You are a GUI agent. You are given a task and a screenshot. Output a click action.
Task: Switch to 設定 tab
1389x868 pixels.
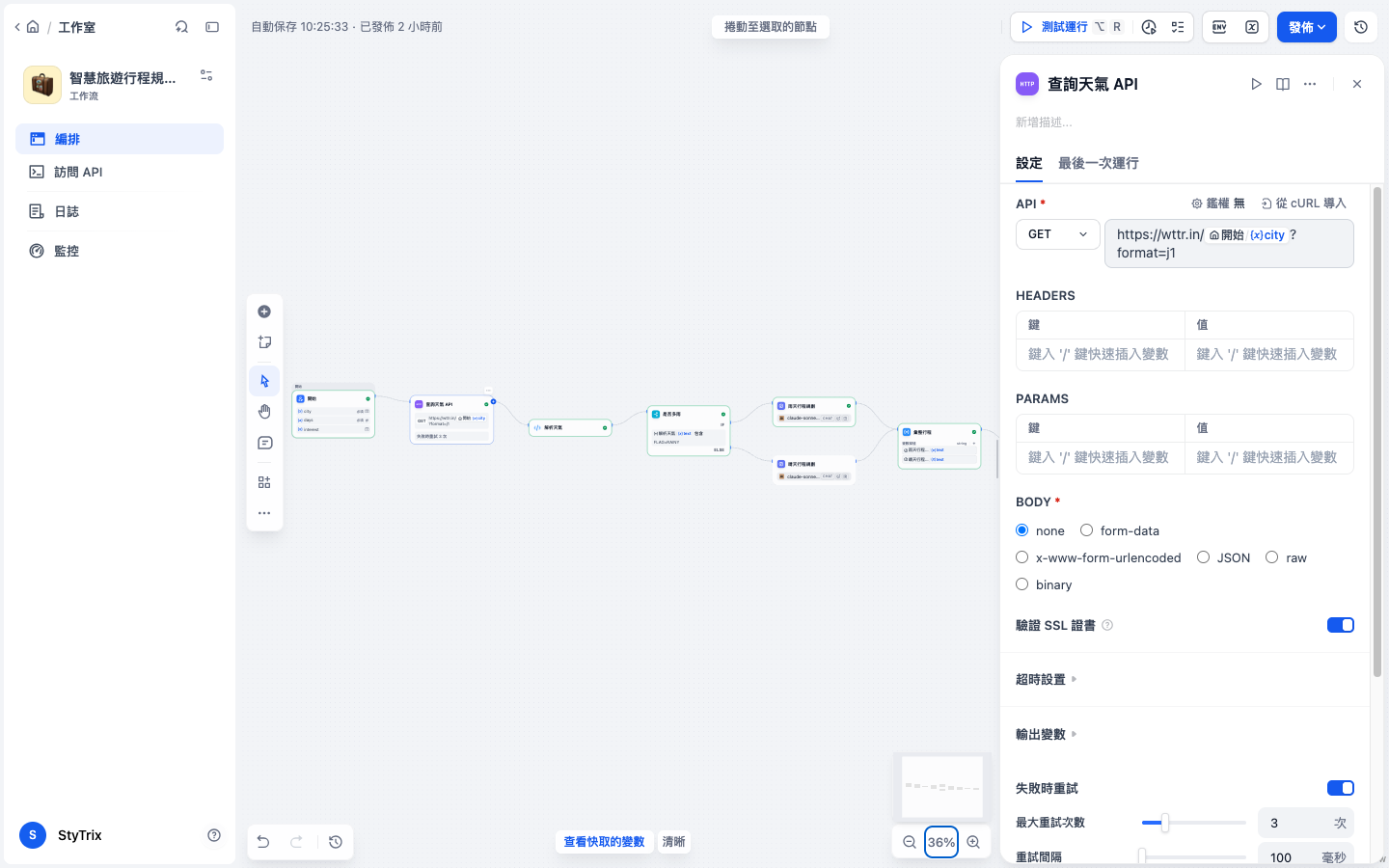tap(1029, 163)
